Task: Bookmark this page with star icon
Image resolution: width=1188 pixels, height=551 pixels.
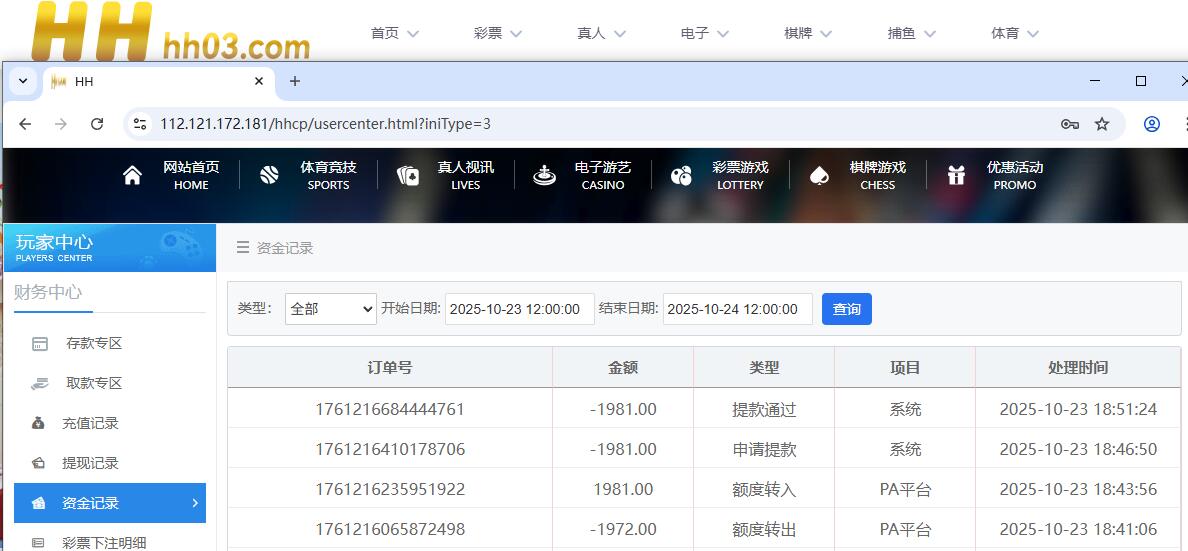Action: tap(1102, 124)
